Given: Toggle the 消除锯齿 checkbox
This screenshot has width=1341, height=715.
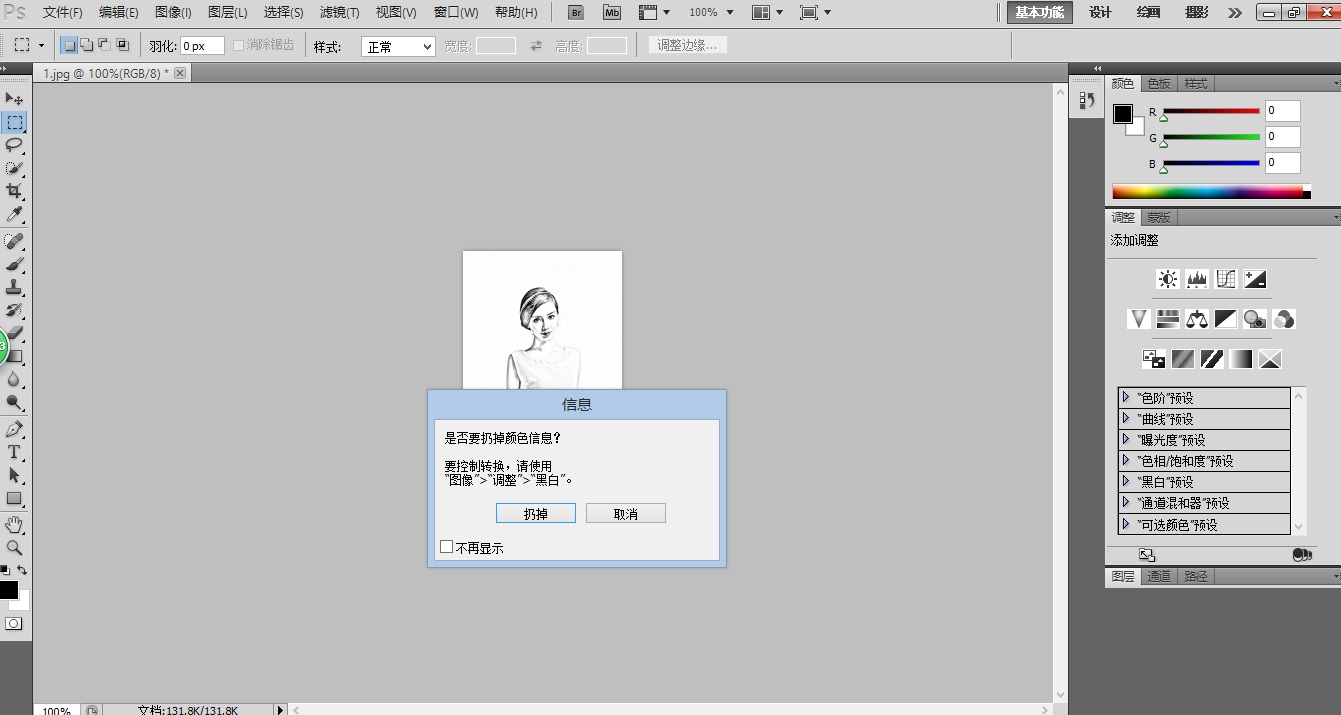Looking at the screenshot, I should click(239, 46).
